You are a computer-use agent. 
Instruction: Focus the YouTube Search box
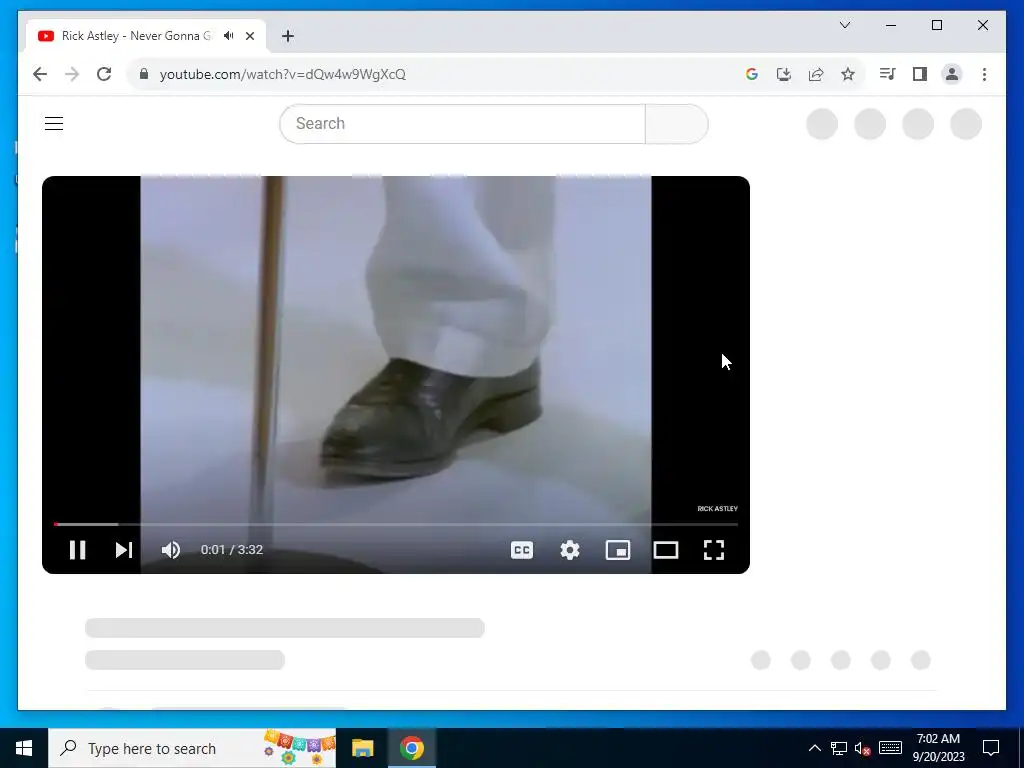click(462, 123)
